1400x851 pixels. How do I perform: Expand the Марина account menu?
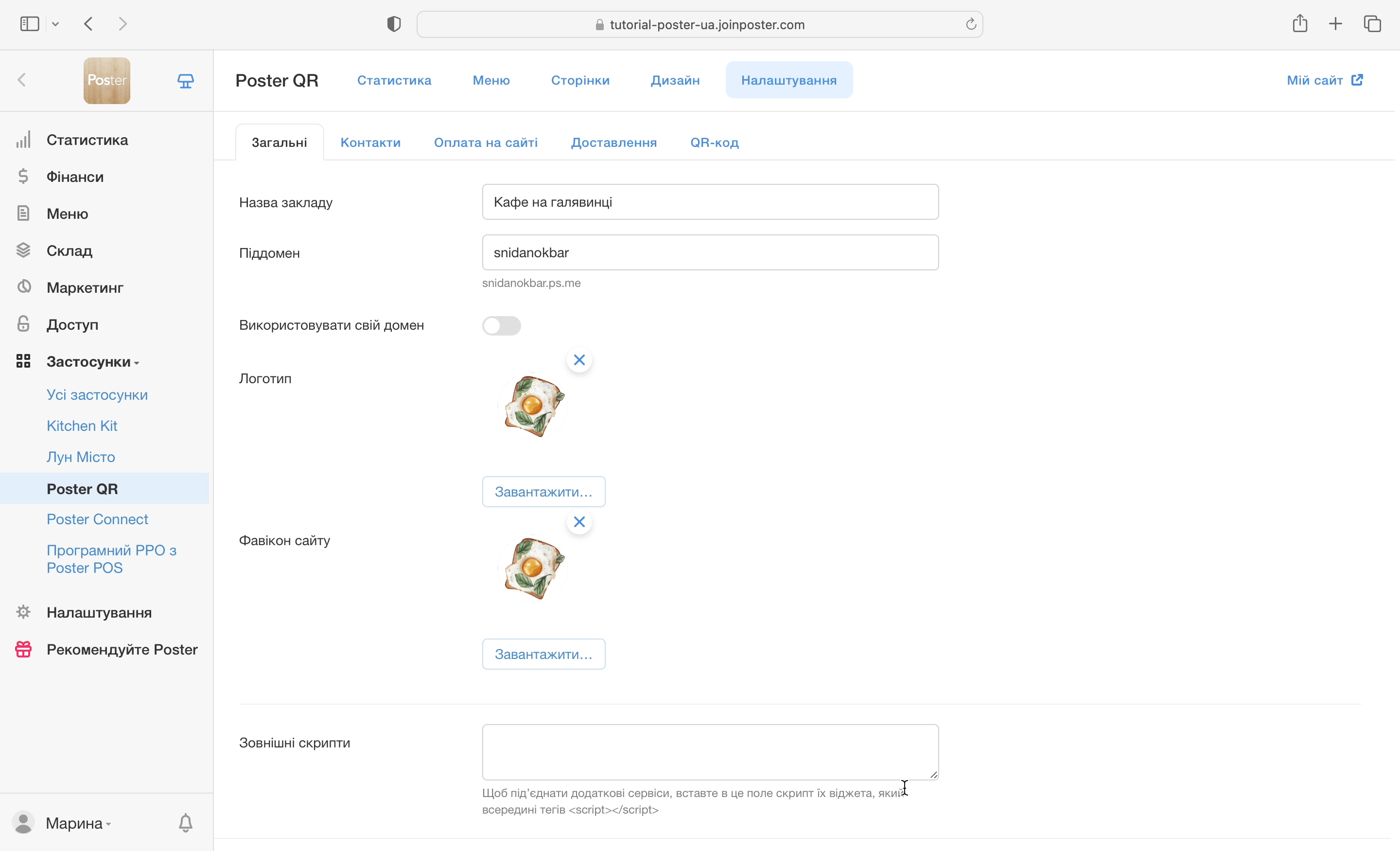[x=78, y=823]
